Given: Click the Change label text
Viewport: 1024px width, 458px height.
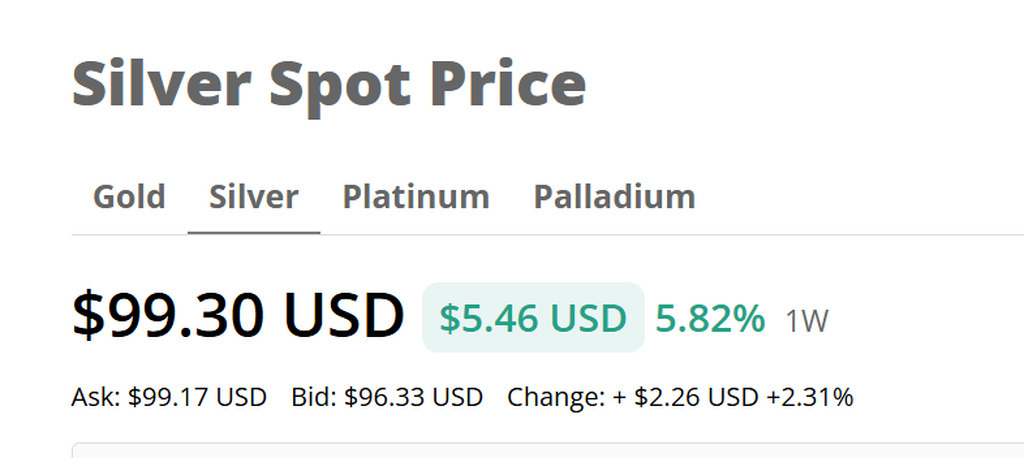Looking at the screenshot, I should coord(555,398).
